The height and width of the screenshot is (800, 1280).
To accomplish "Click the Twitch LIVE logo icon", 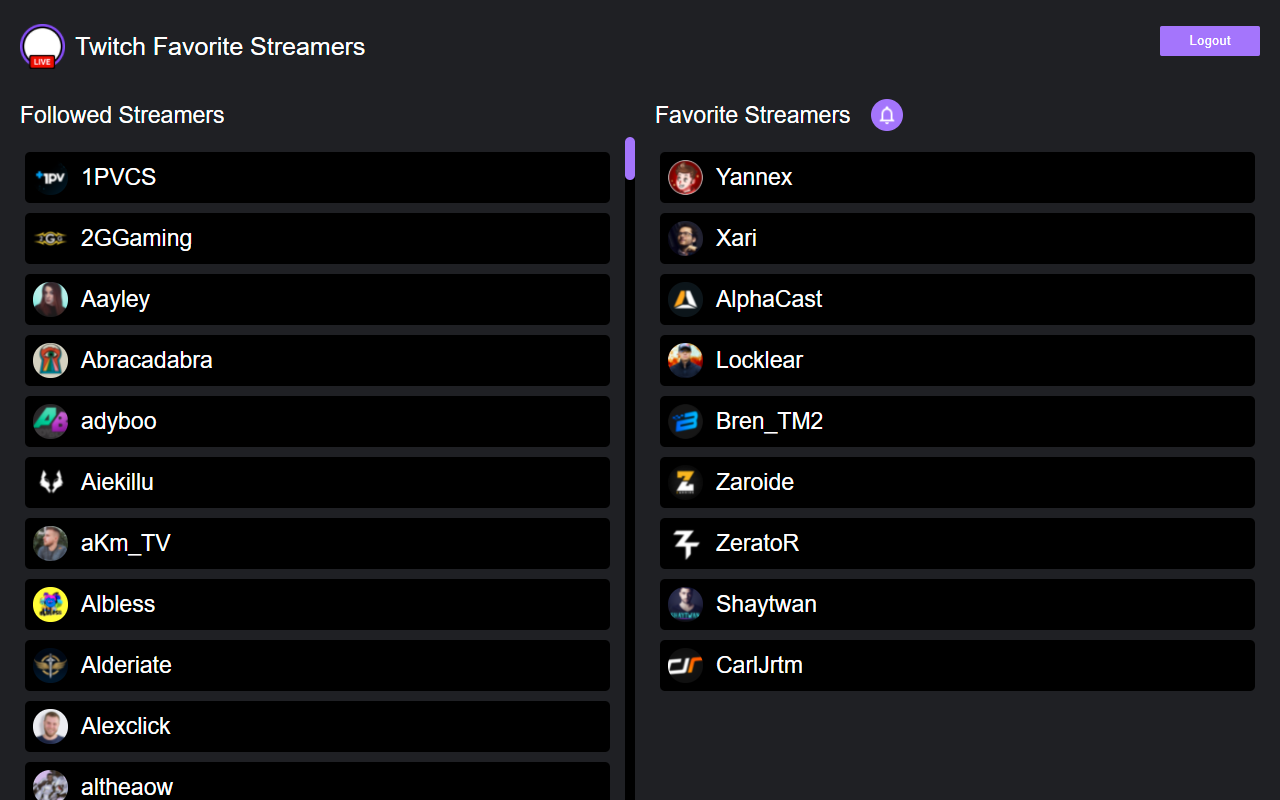I will pos(42,46).
